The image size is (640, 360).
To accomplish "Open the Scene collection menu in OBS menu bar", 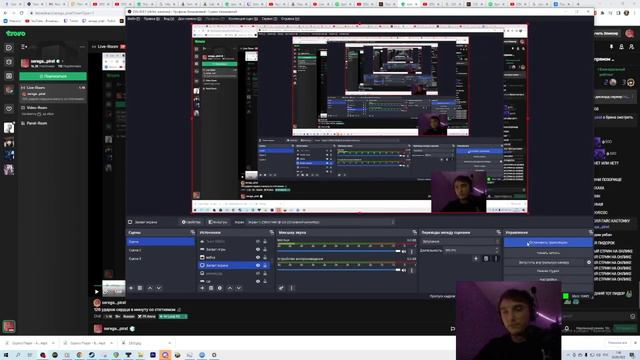I will pyautogui.click(x=243, y=19).
